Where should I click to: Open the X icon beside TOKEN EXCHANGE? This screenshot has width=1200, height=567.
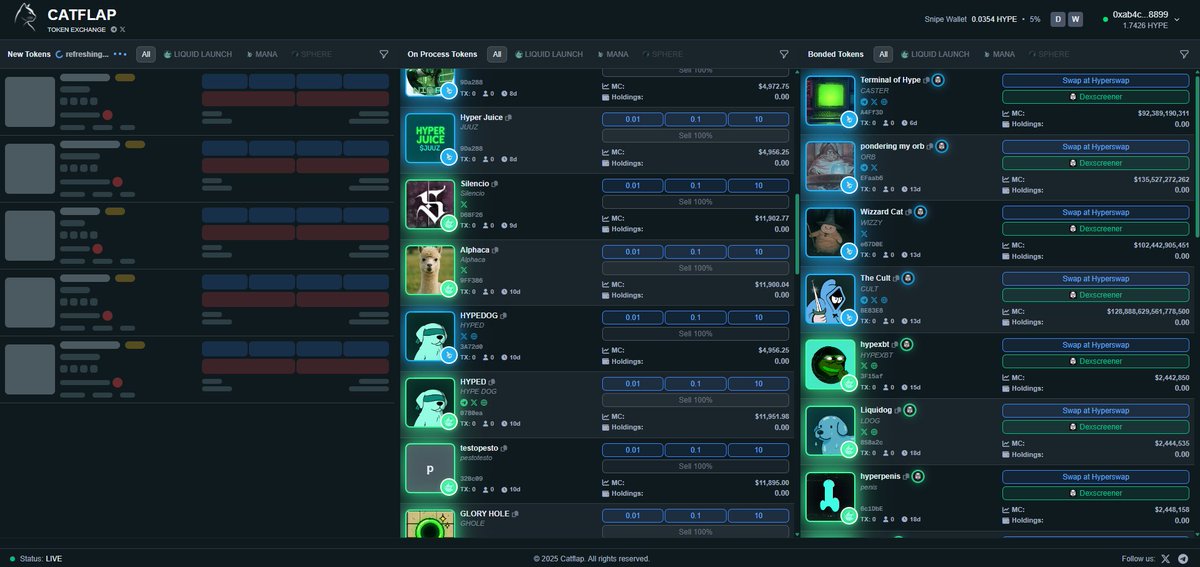[x=123, y=29]
